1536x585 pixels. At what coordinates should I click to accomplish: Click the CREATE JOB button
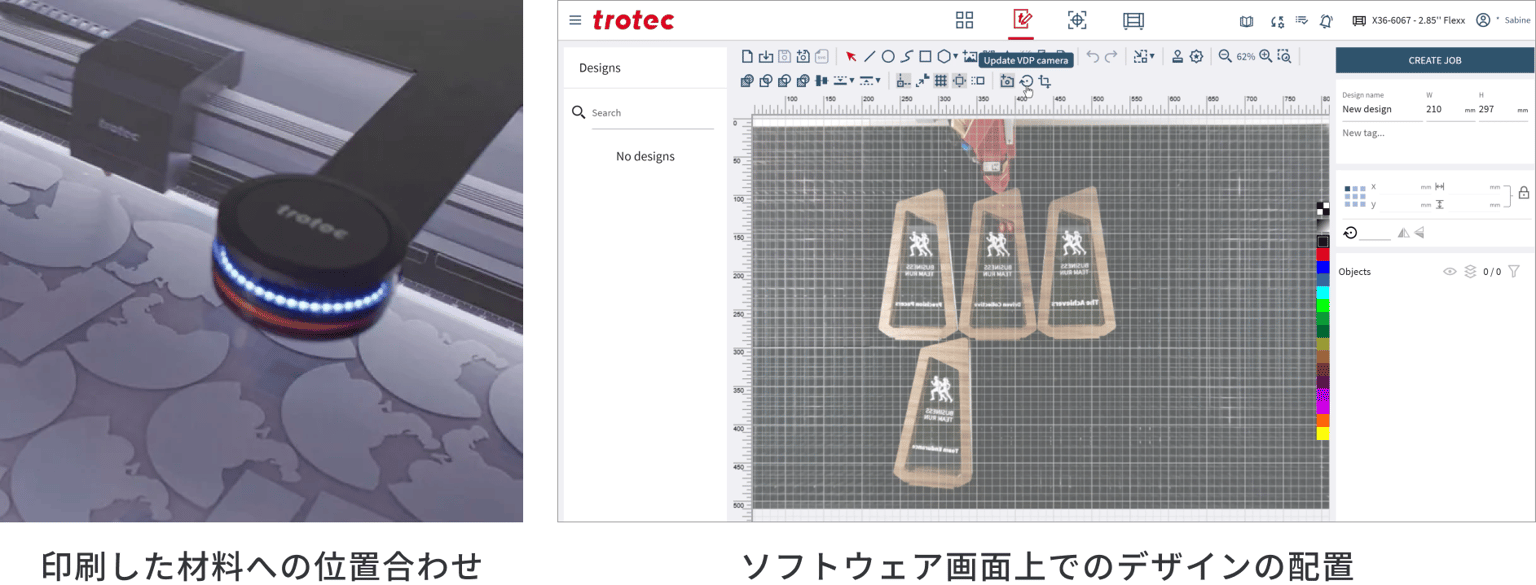(1434, 60)
